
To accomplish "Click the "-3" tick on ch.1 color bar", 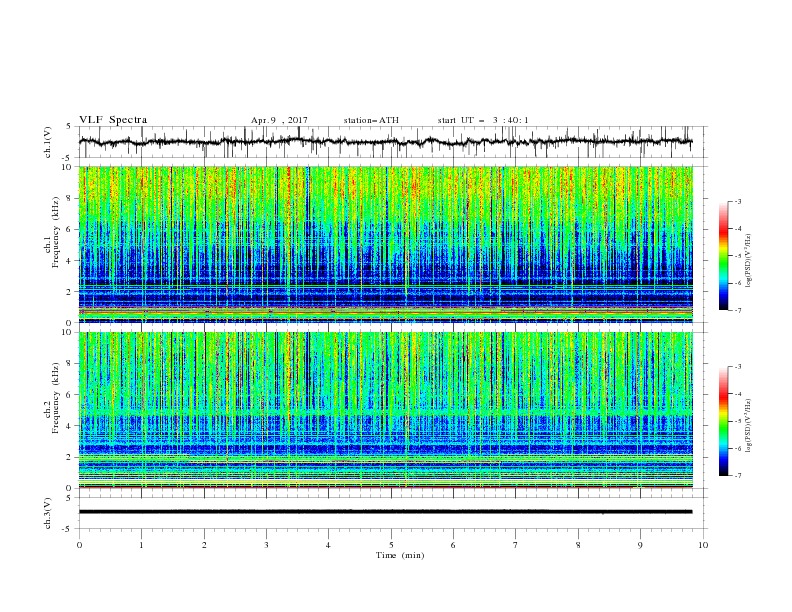I will (737, 201).
